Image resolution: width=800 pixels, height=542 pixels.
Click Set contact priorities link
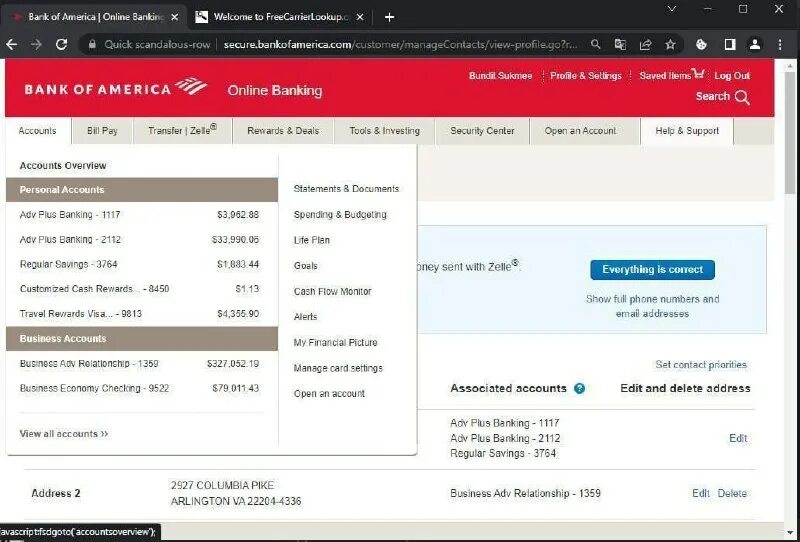point(701,365)
